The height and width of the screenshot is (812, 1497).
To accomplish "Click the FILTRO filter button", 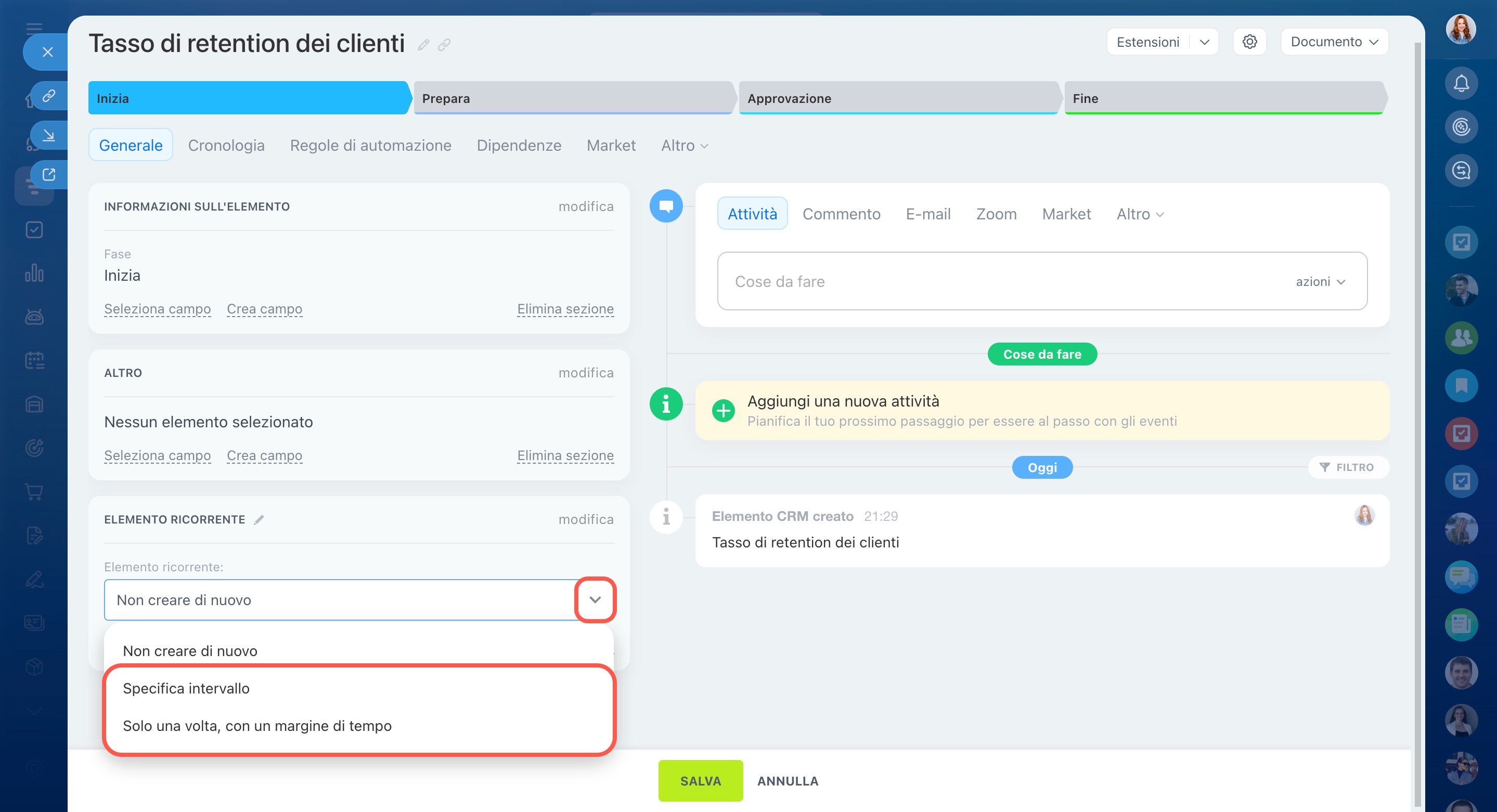I will (x=1347, y=467).
